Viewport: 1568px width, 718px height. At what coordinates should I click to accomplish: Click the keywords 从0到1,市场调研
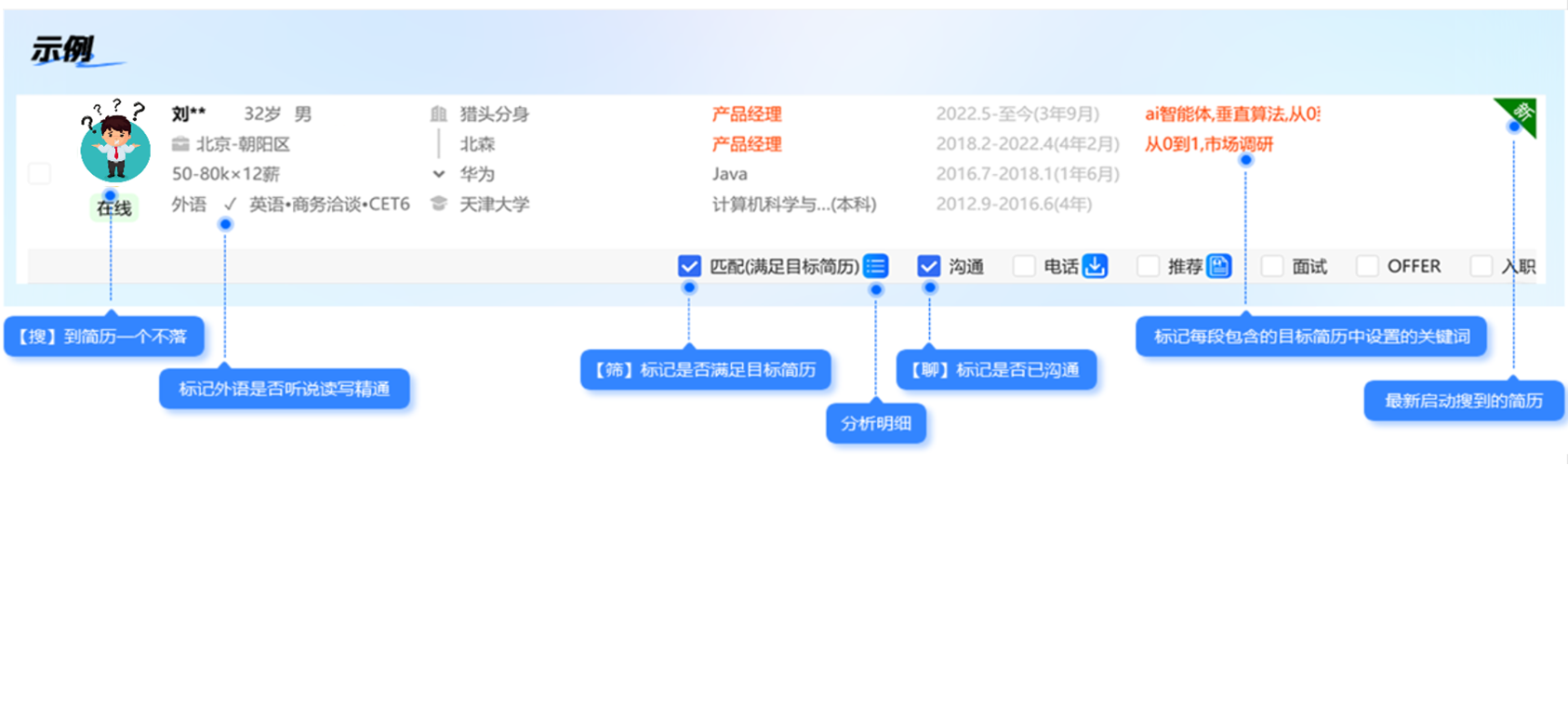coord(1208,144)
